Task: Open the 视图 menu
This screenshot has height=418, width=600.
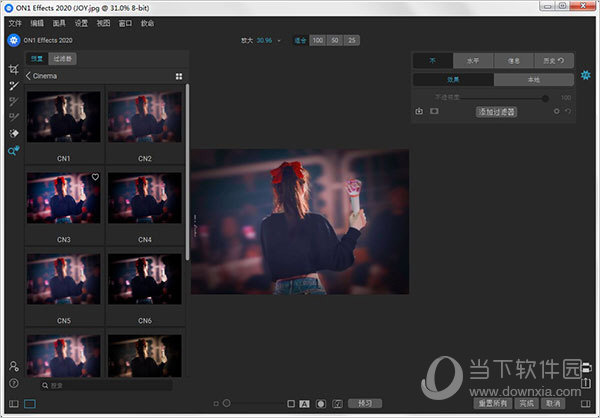Action: [x=103, y=23]
